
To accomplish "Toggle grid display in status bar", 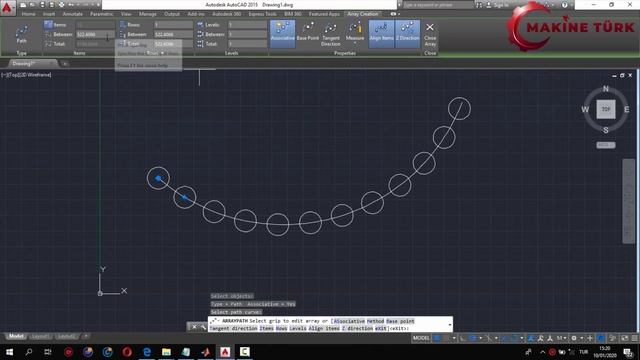I will 437,338.
